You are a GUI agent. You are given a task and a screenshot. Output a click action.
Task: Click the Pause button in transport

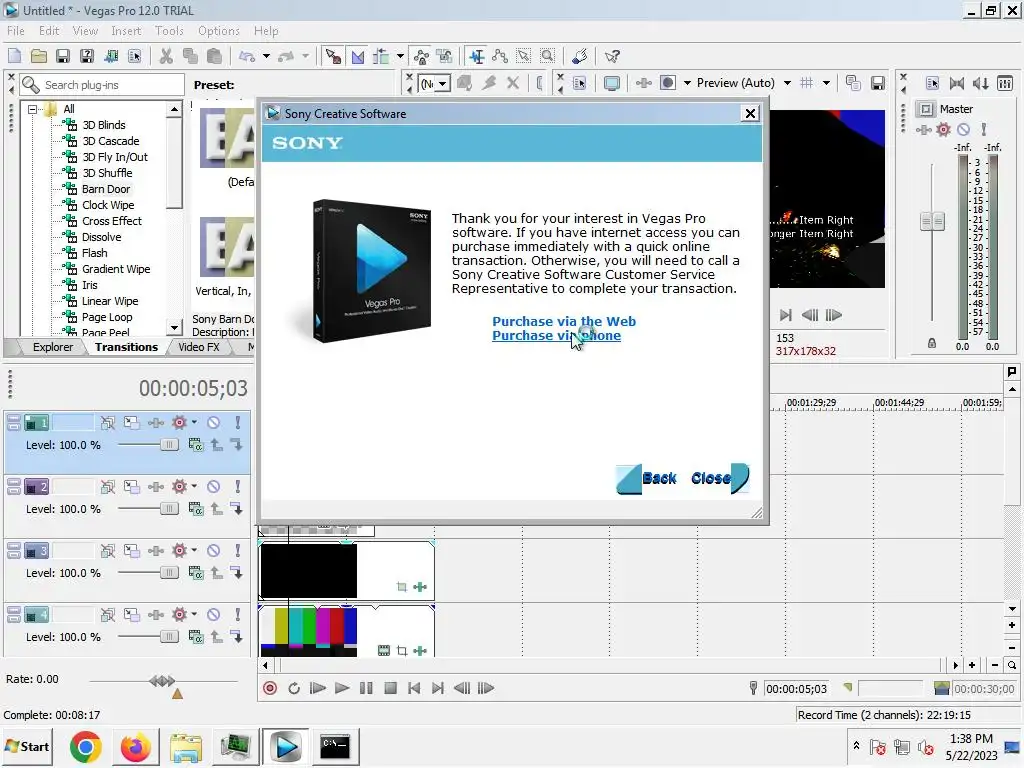pos(366,688)
